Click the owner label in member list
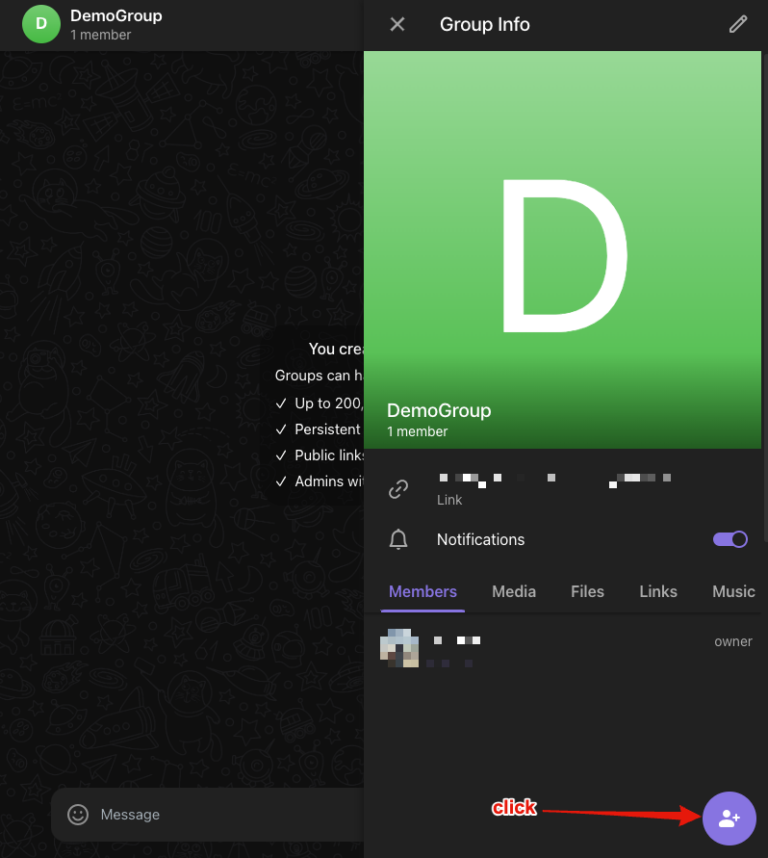Screen dimensions: 768x858 click(733, 642)
